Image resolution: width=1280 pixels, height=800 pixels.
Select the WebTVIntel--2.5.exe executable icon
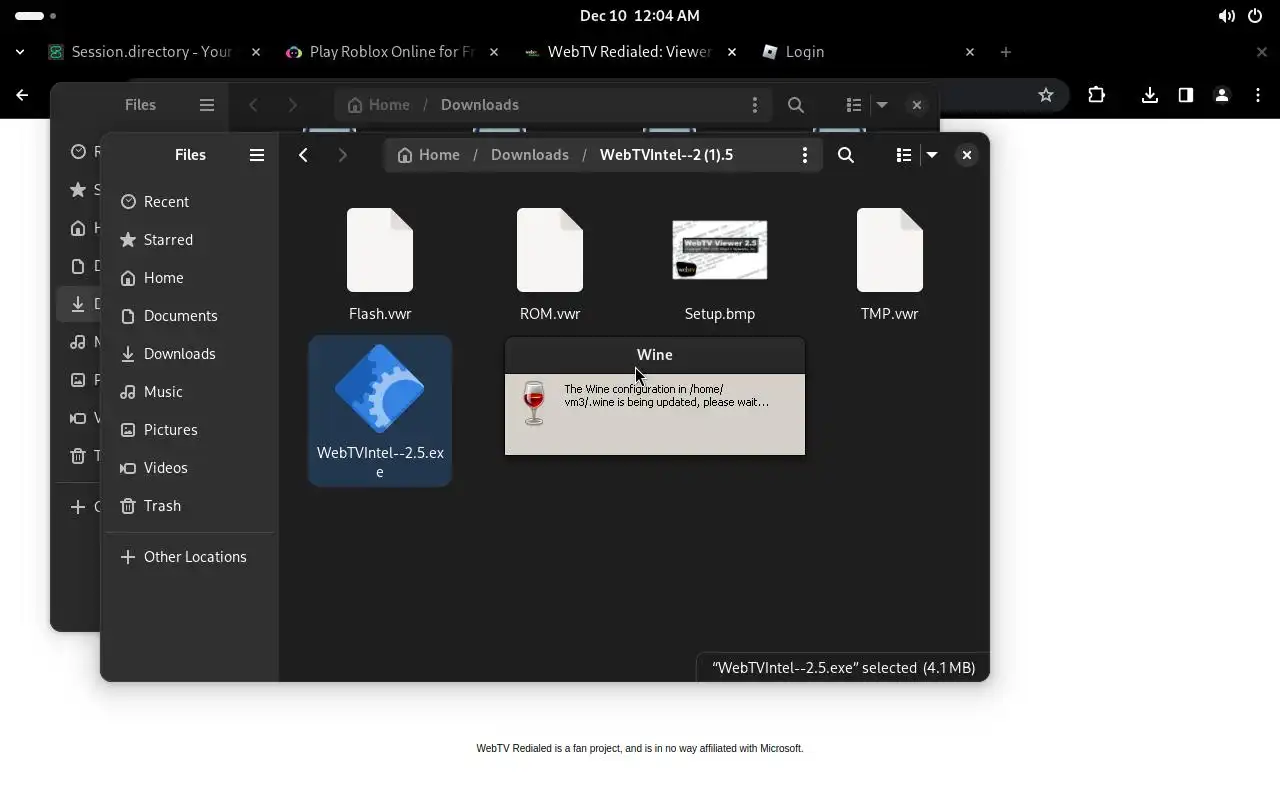380,389
